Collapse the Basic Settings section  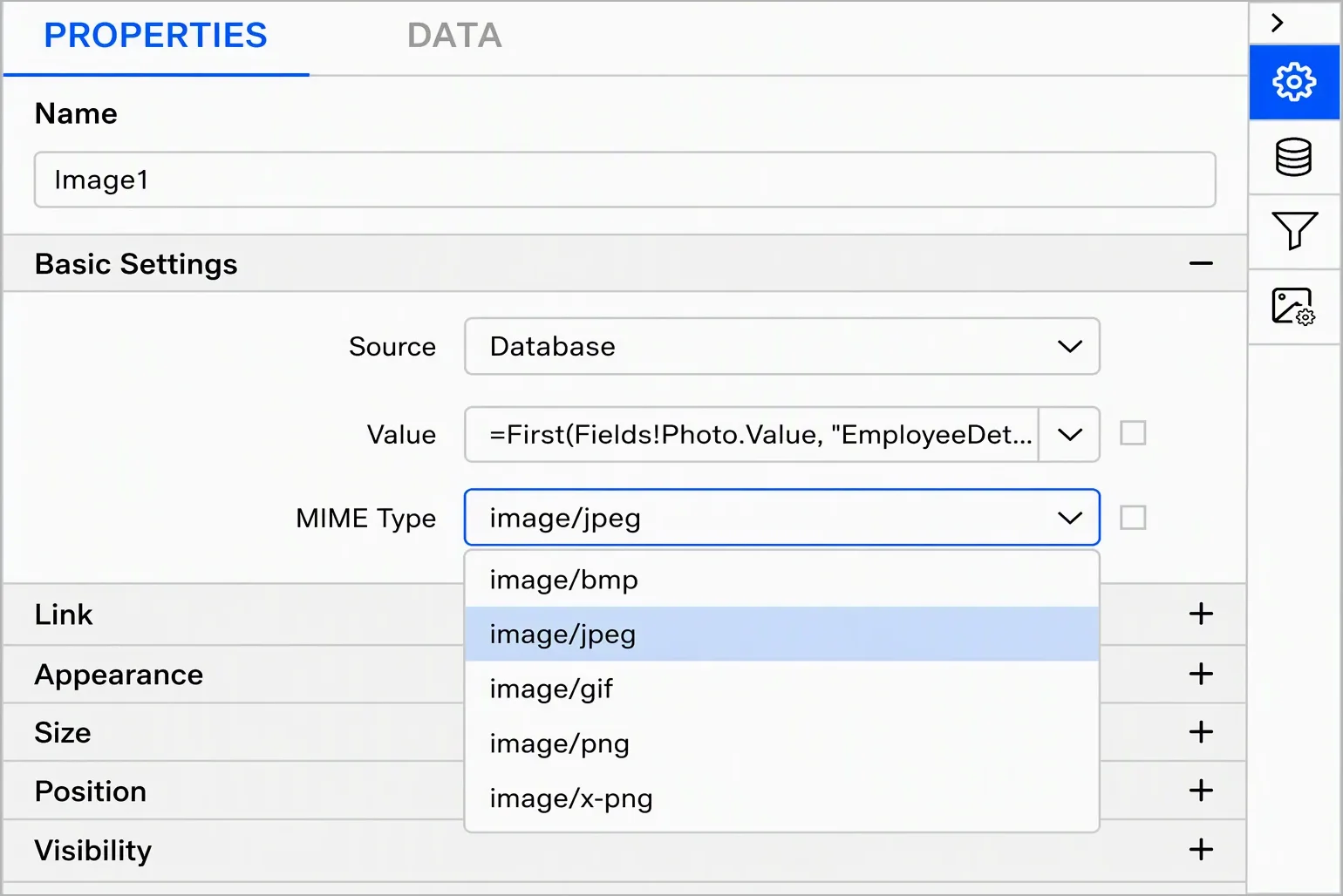(x=1201, y=263)
